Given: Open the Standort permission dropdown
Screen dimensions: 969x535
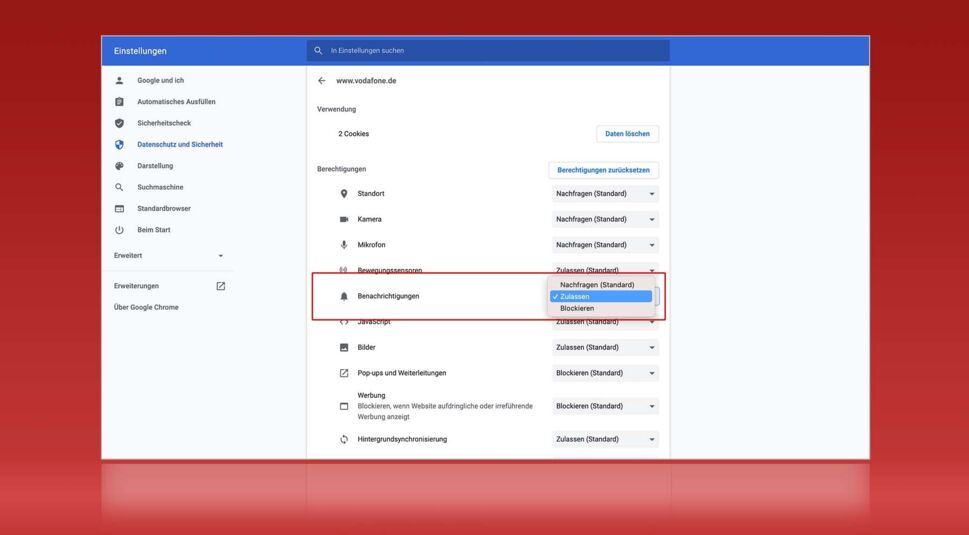Looking at the screenshot, I should tap(605, 194).
